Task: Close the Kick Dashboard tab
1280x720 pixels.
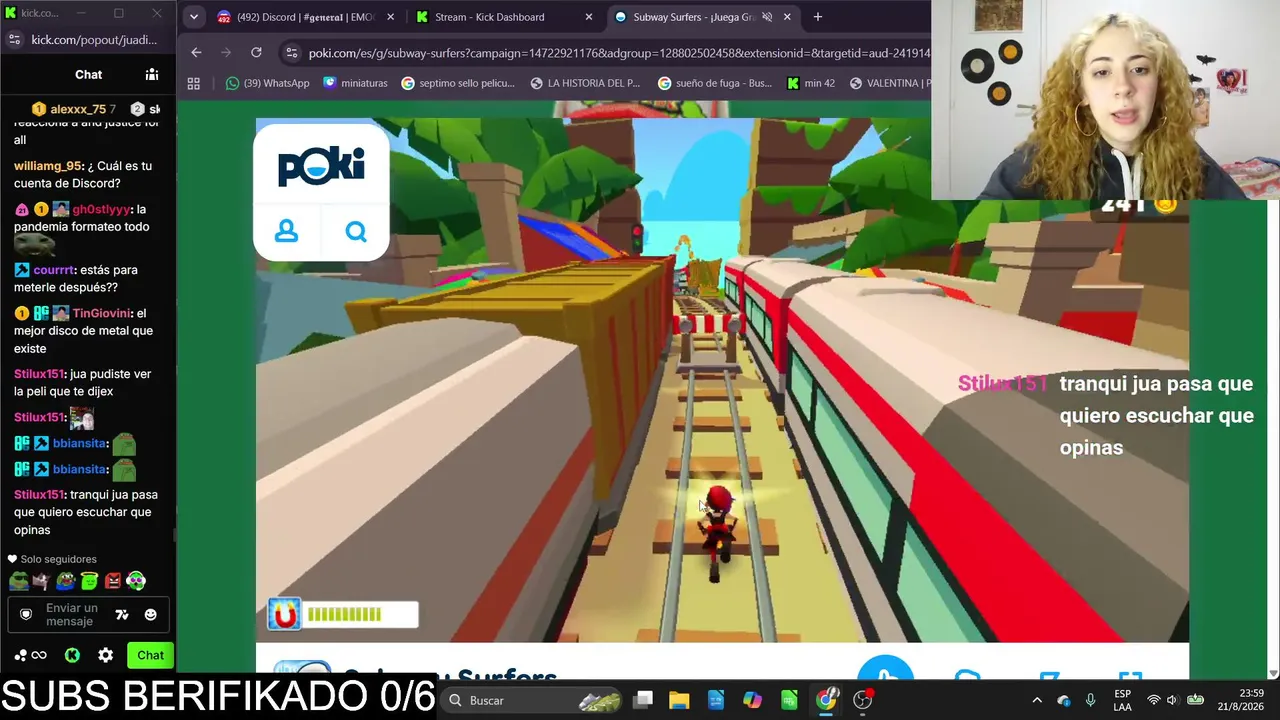Action: (x=589, y=17)
